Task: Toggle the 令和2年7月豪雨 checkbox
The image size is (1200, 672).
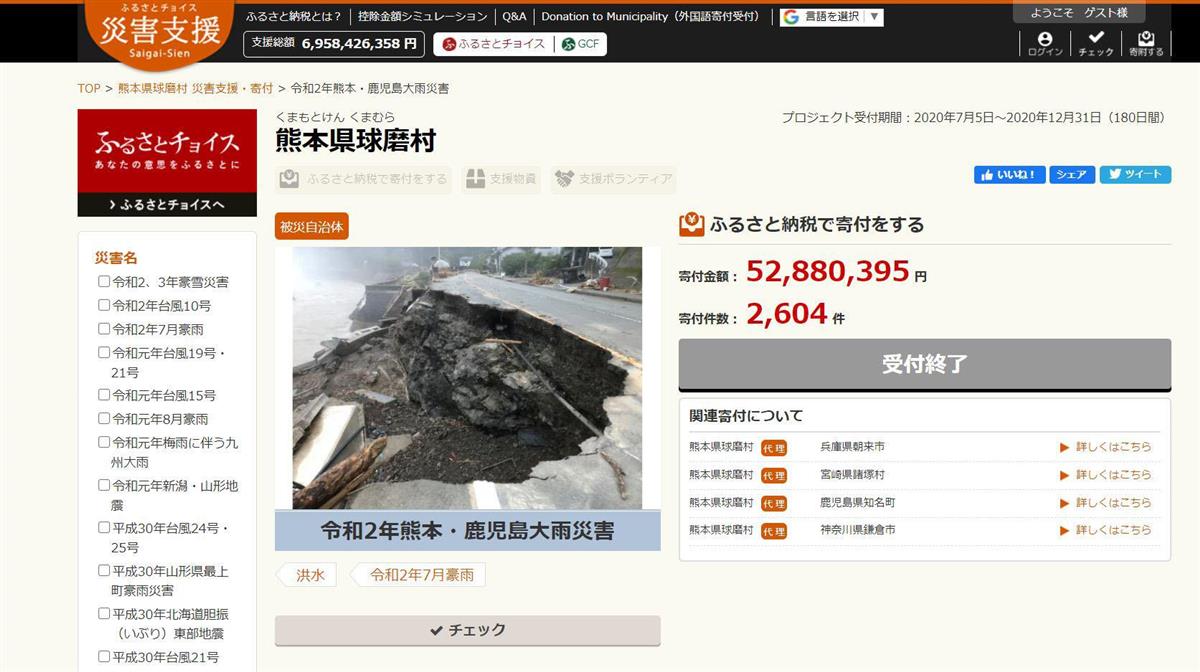Action: click(x=104, y=328)
